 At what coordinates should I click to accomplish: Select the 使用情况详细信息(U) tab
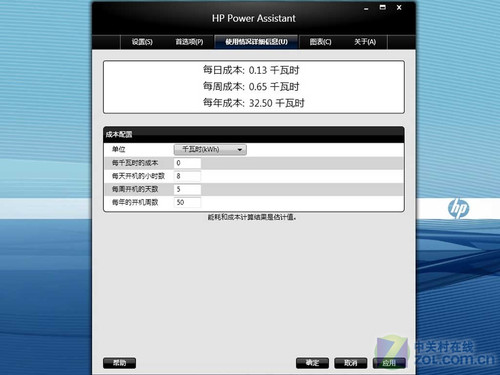(256, 42)
